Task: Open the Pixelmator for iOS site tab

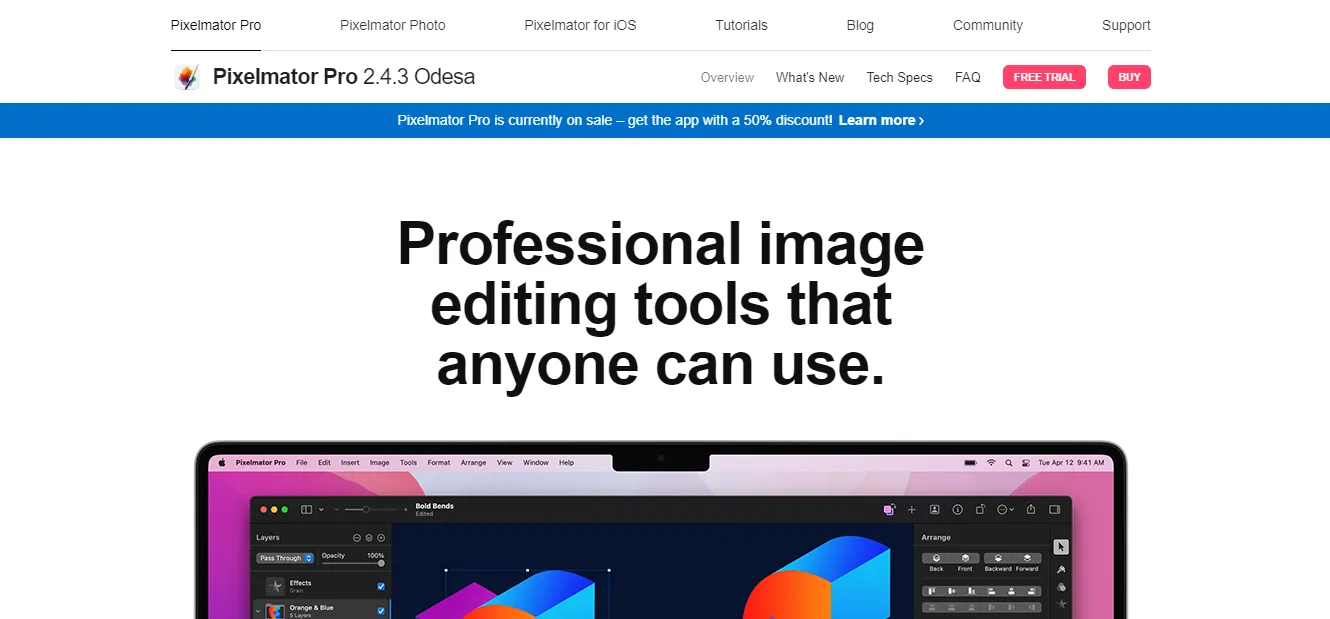Action: tap(580, 25)
